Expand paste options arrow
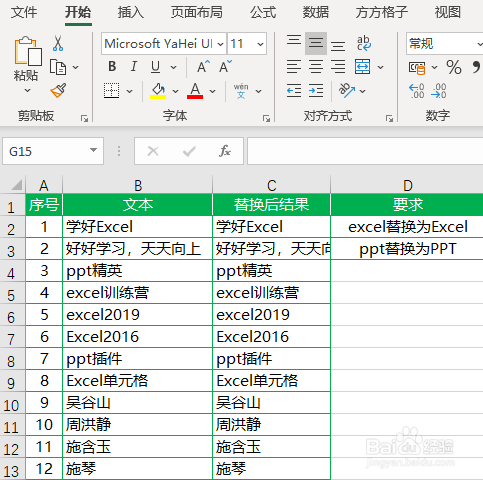Screen dimensions: 483x480 [x=27, y=90]
